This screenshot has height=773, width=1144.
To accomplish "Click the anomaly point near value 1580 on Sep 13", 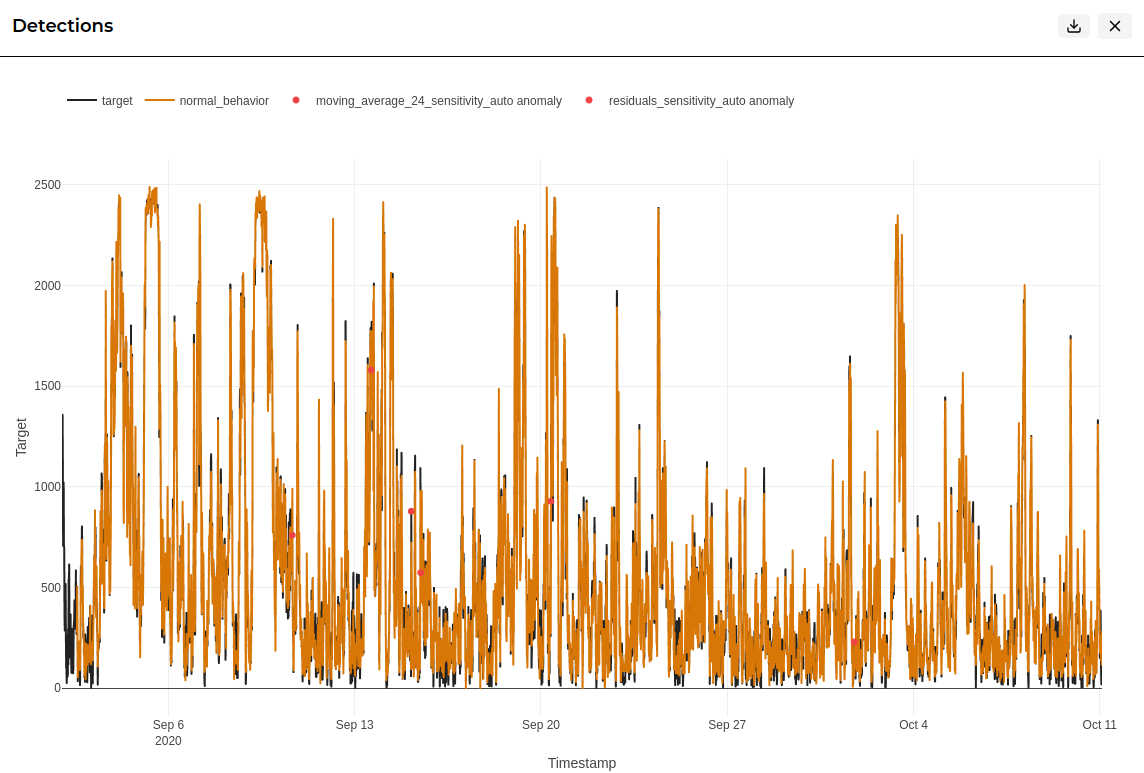I will pyautogui.click(x=371, y=370).
